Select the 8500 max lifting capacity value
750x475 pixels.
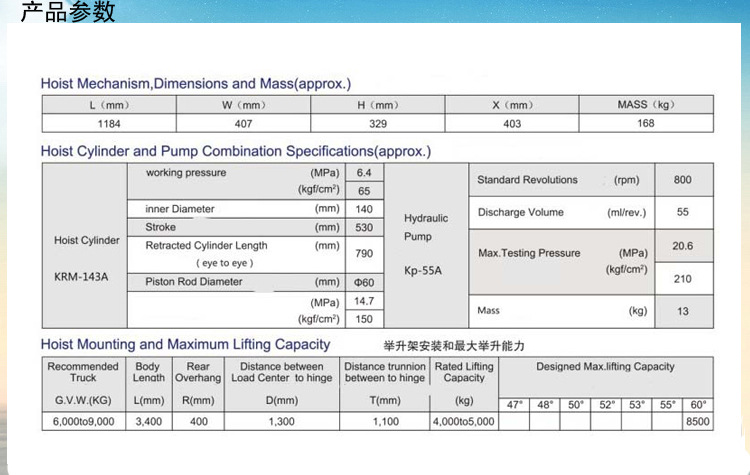[698, 422]
